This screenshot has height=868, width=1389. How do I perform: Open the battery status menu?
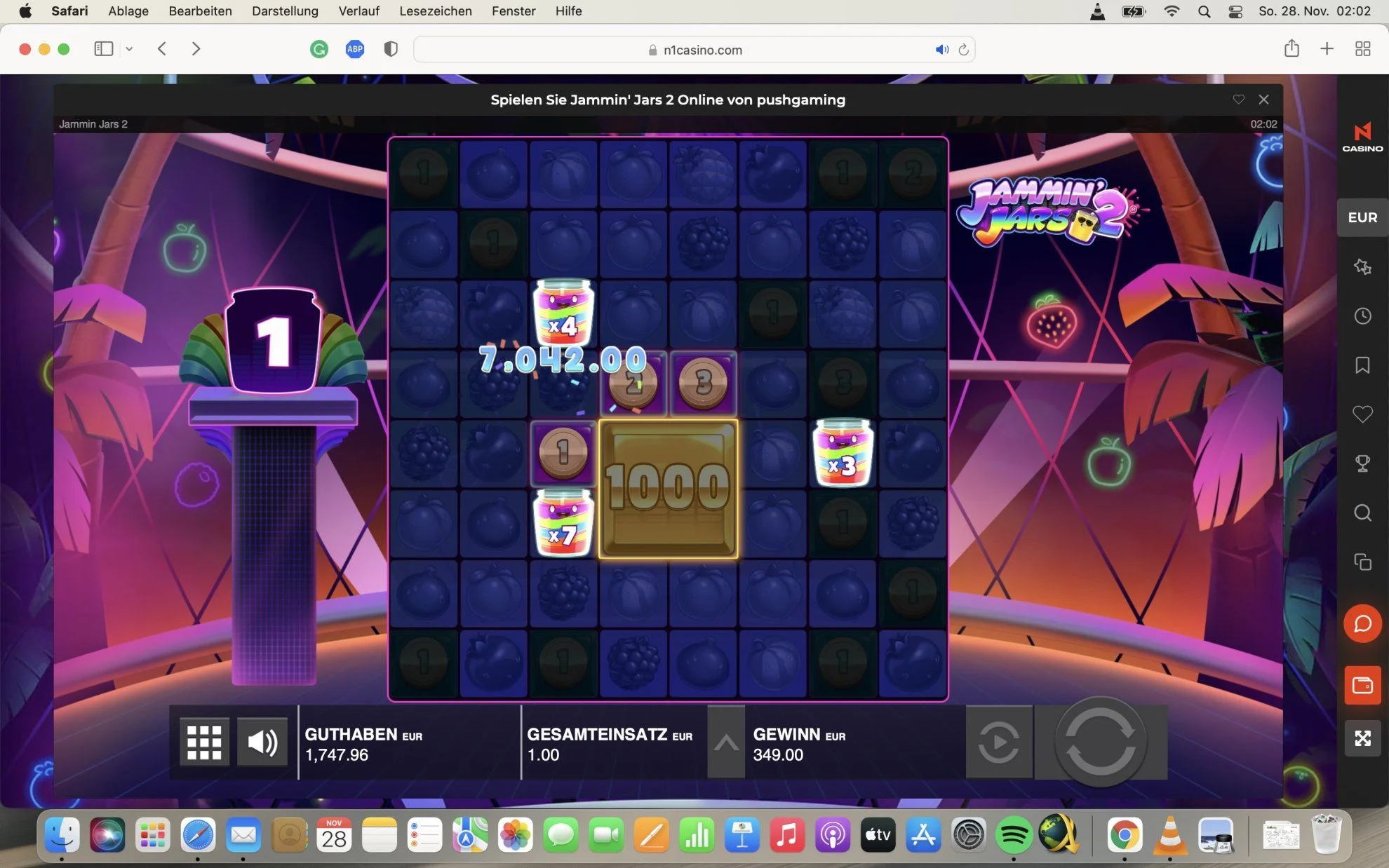click(x=1134, y=11)
